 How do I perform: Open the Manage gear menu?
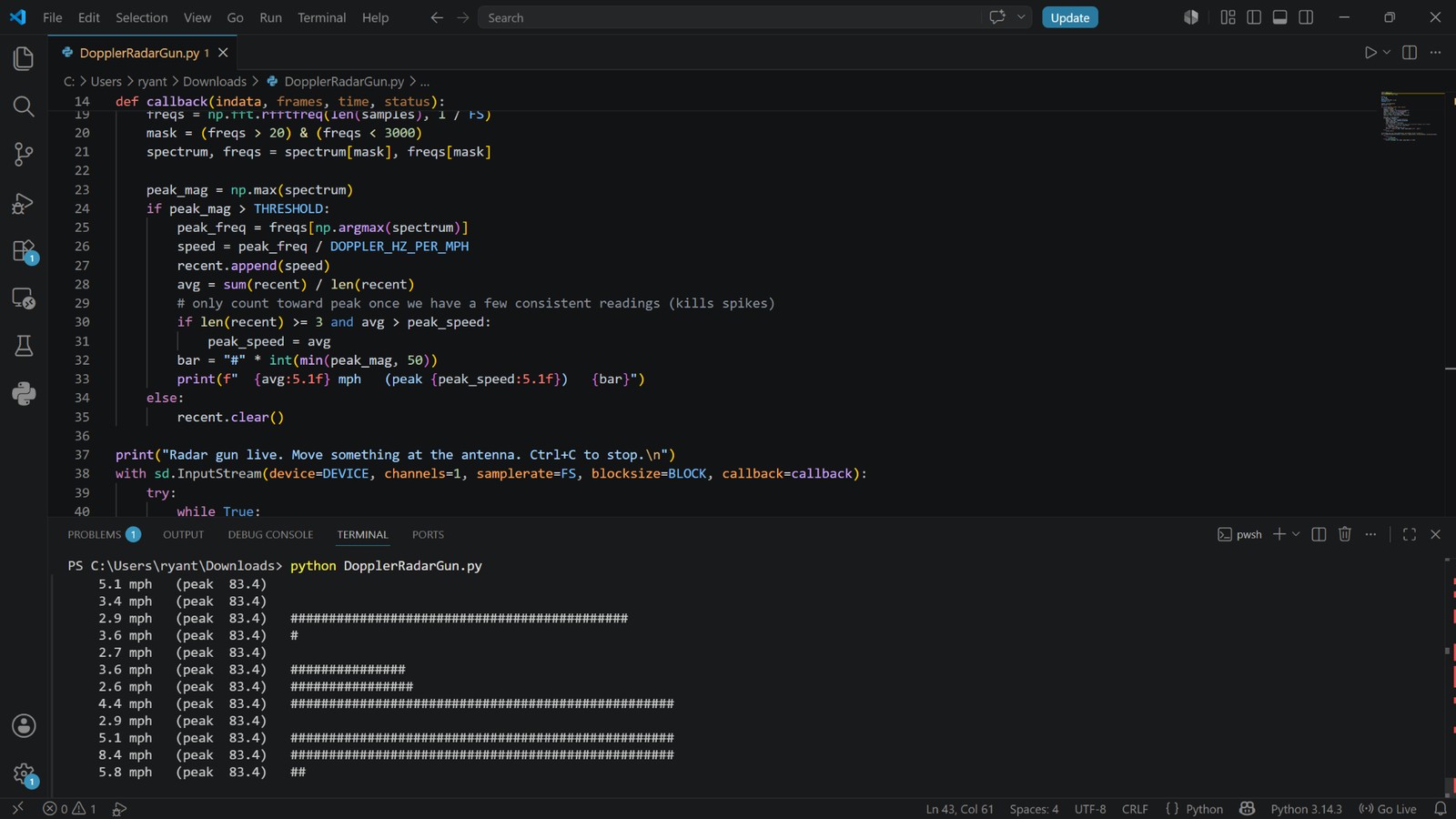click(24, 774)
